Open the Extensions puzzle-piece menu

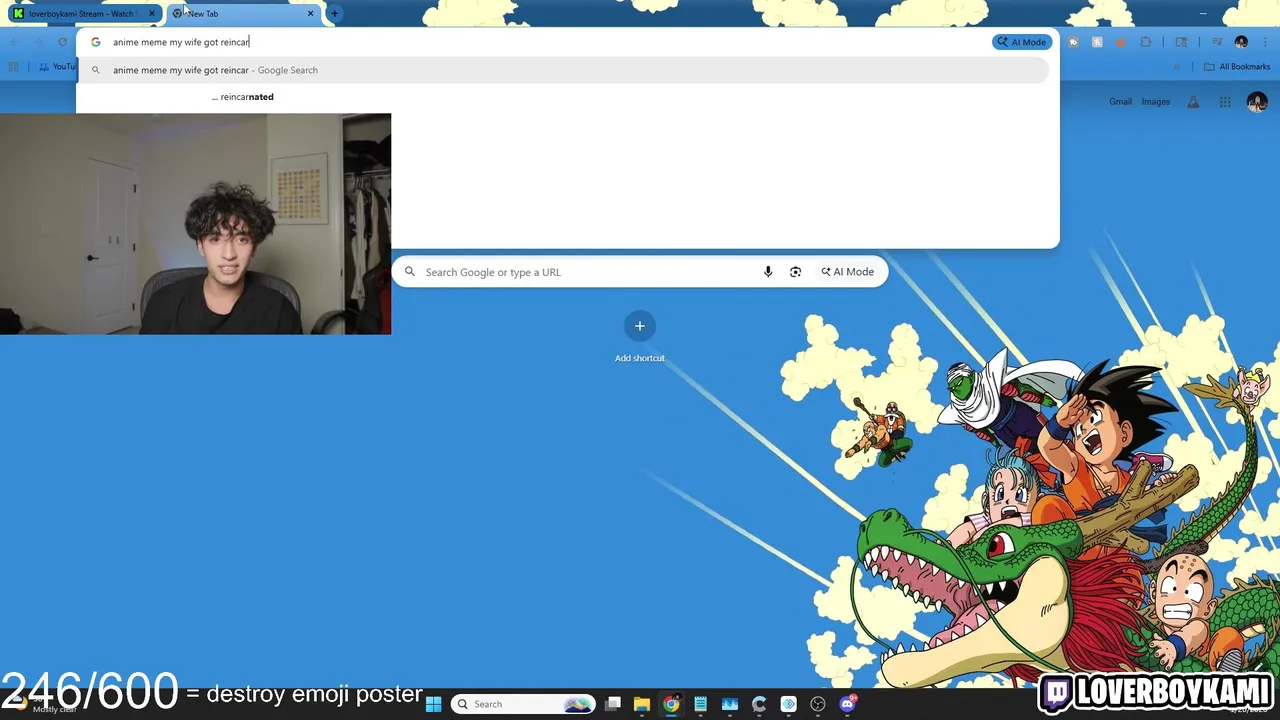point(1146,42)
